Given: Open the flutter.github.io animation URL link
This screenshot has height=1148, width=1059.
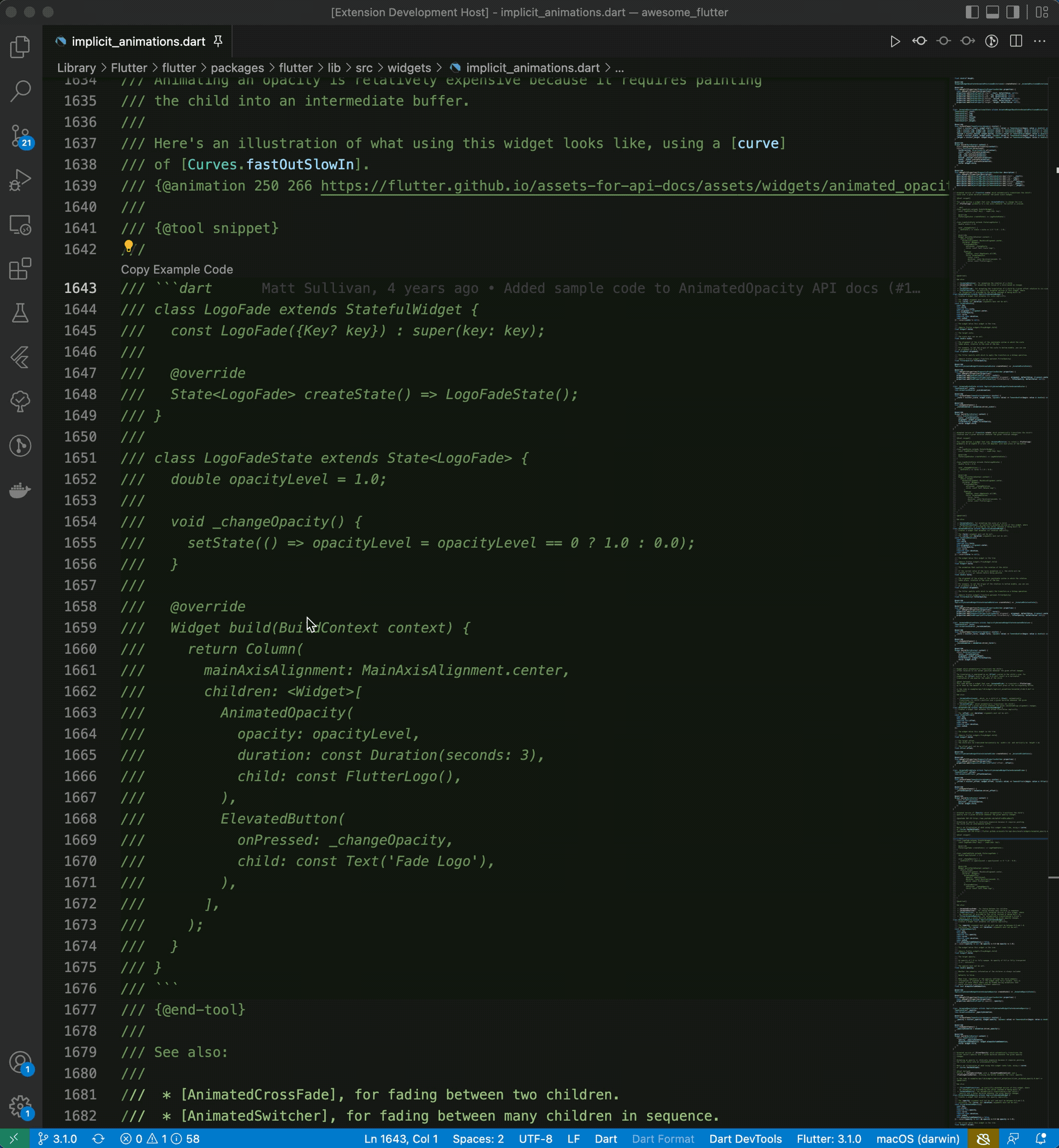Looking at the screenshot, I should [x=630, y=186].
